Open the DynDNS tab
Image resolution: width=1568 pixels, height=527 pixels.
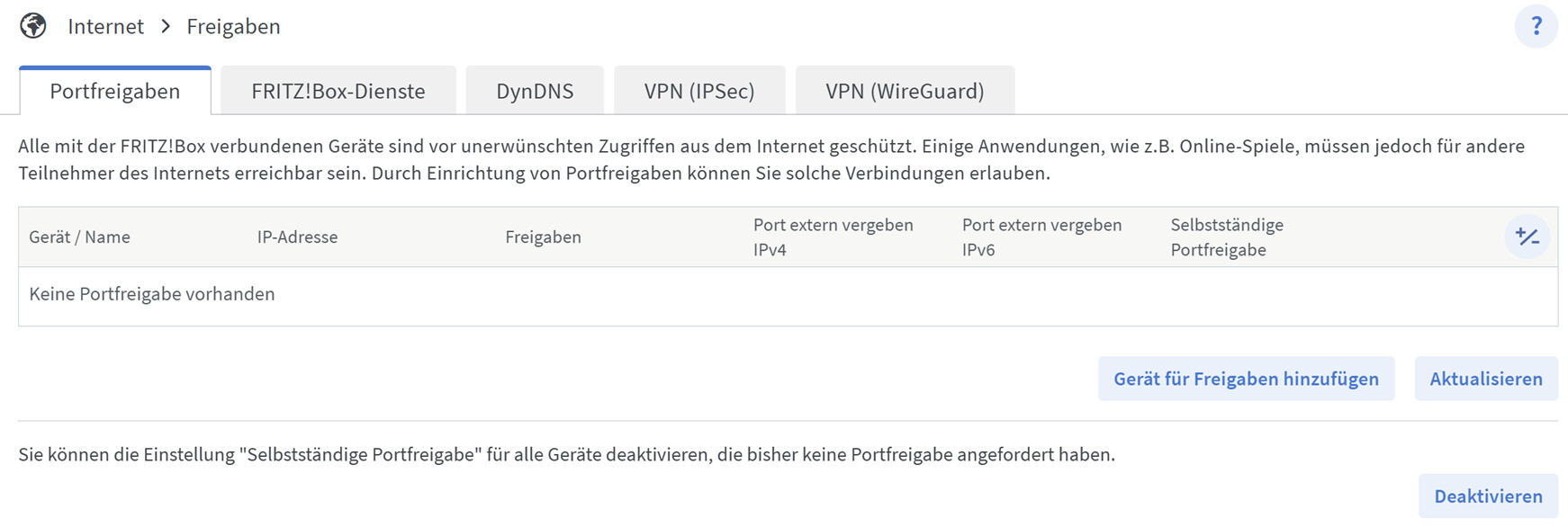click(x=535, y=91)
